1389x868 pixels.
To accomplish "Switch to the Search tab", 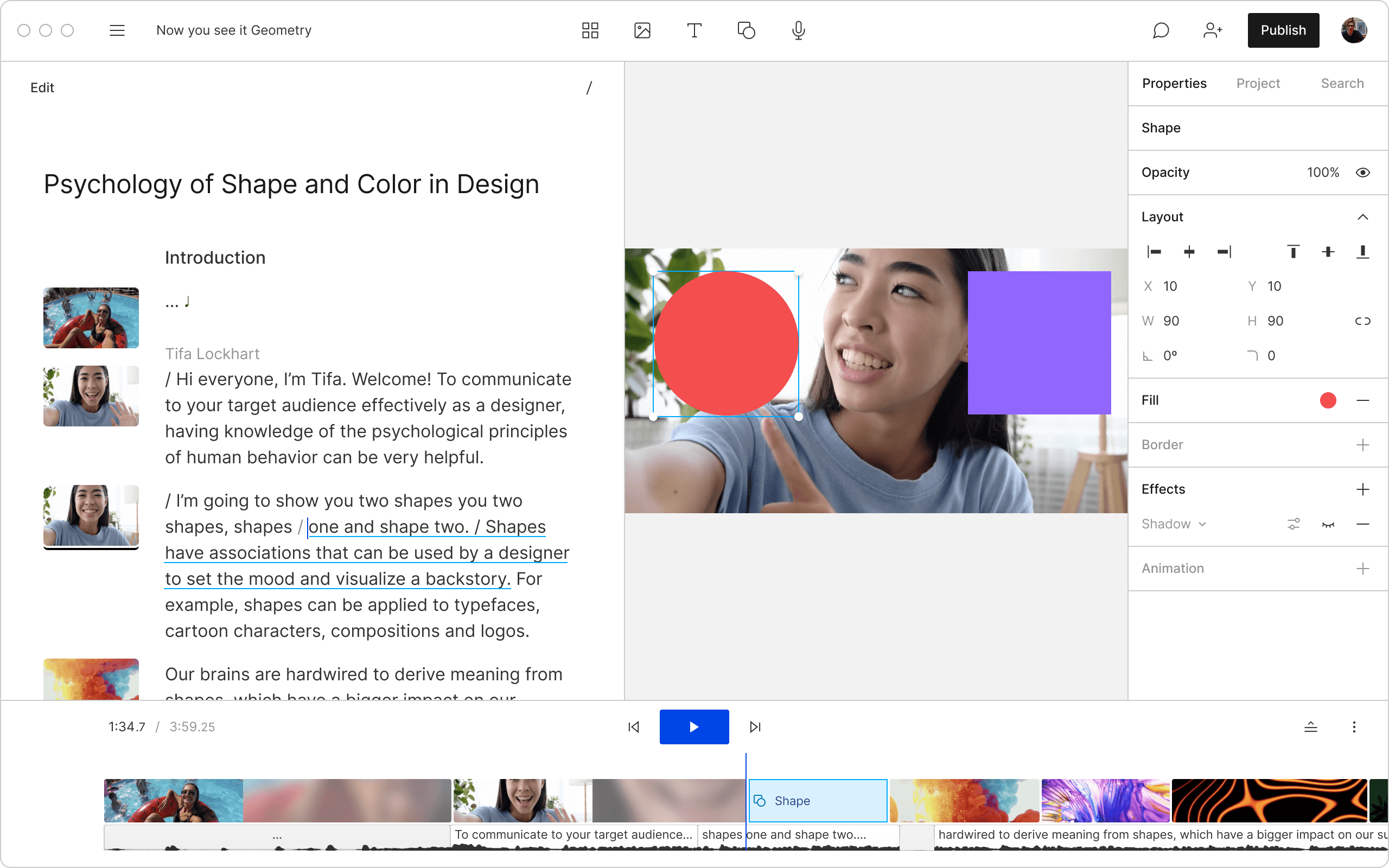I will (1342, 83).
